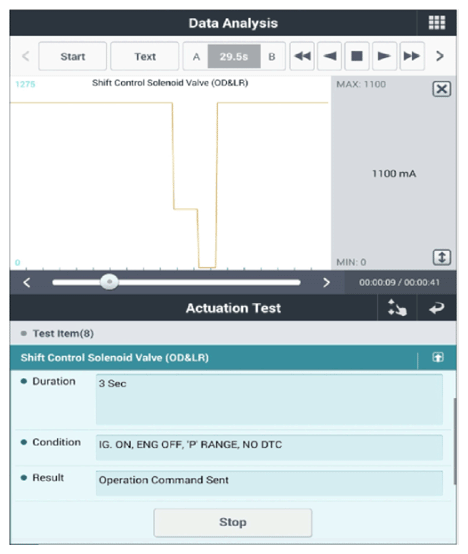Click the Start button
Image resolution: width=468 pixels, height=554 pixels.
tap(72, 56)
